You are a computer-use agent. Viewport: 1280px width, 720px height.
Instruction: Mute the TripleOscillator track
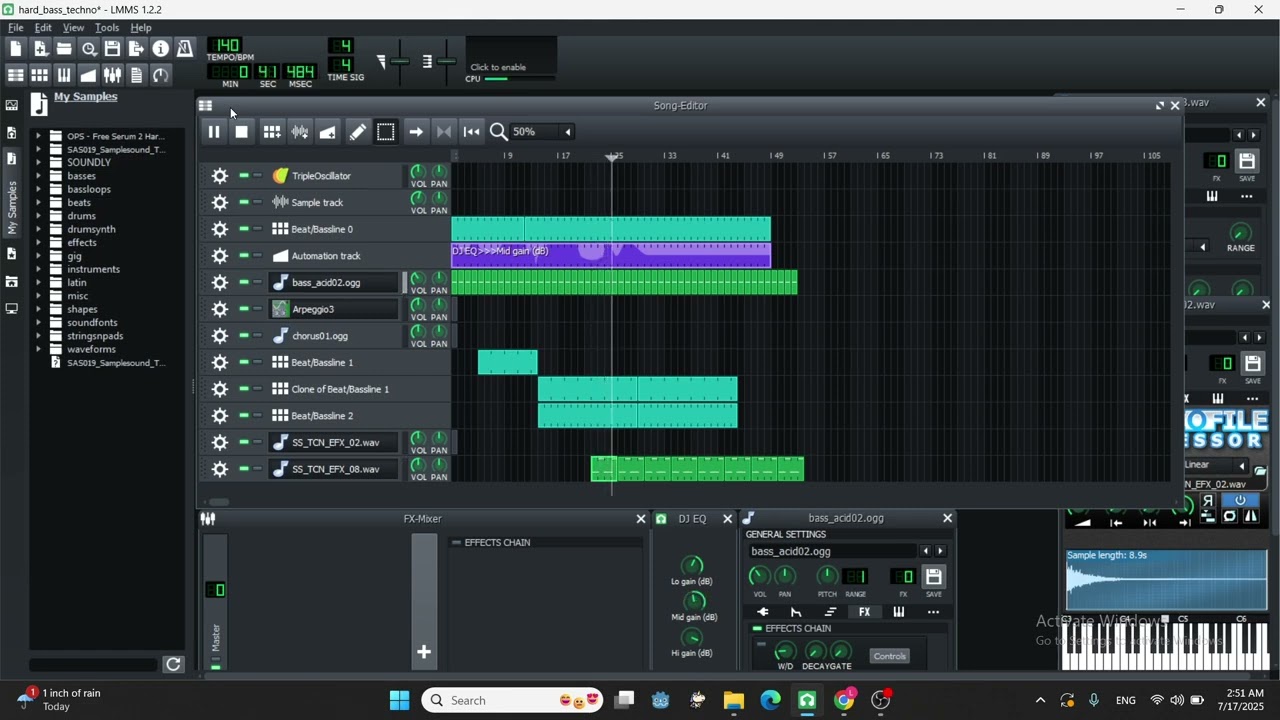[x=244, y=176]
